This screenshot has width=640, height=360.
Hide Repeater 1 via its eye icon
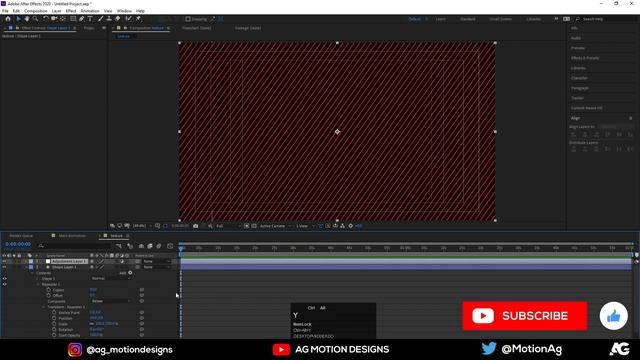coord(4,284)
